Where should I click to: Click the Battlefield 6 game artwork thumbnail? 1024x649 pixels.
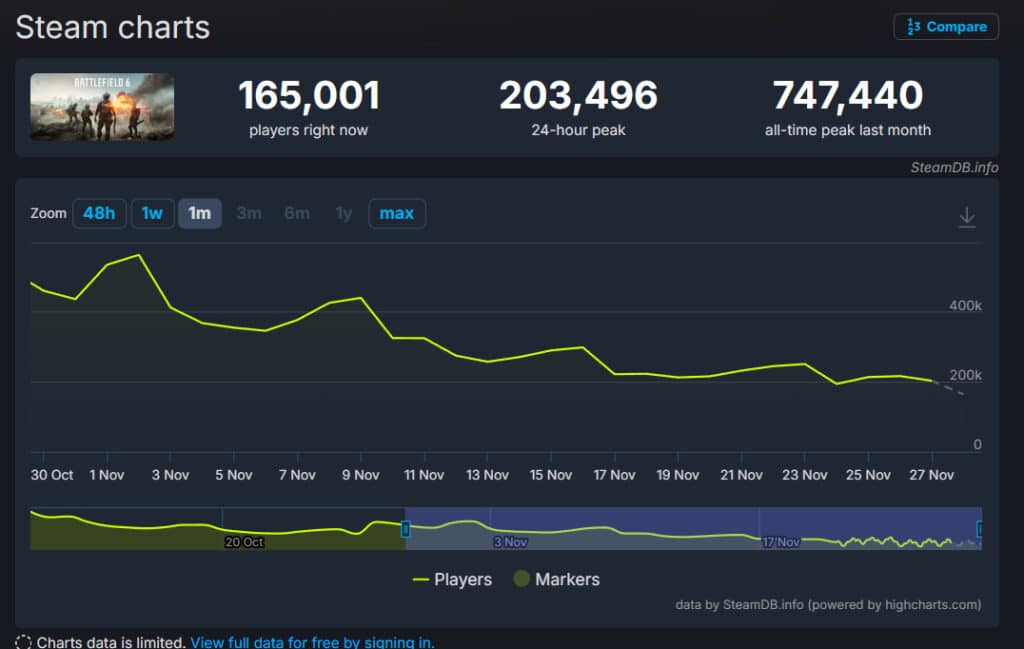click(101, 106)
